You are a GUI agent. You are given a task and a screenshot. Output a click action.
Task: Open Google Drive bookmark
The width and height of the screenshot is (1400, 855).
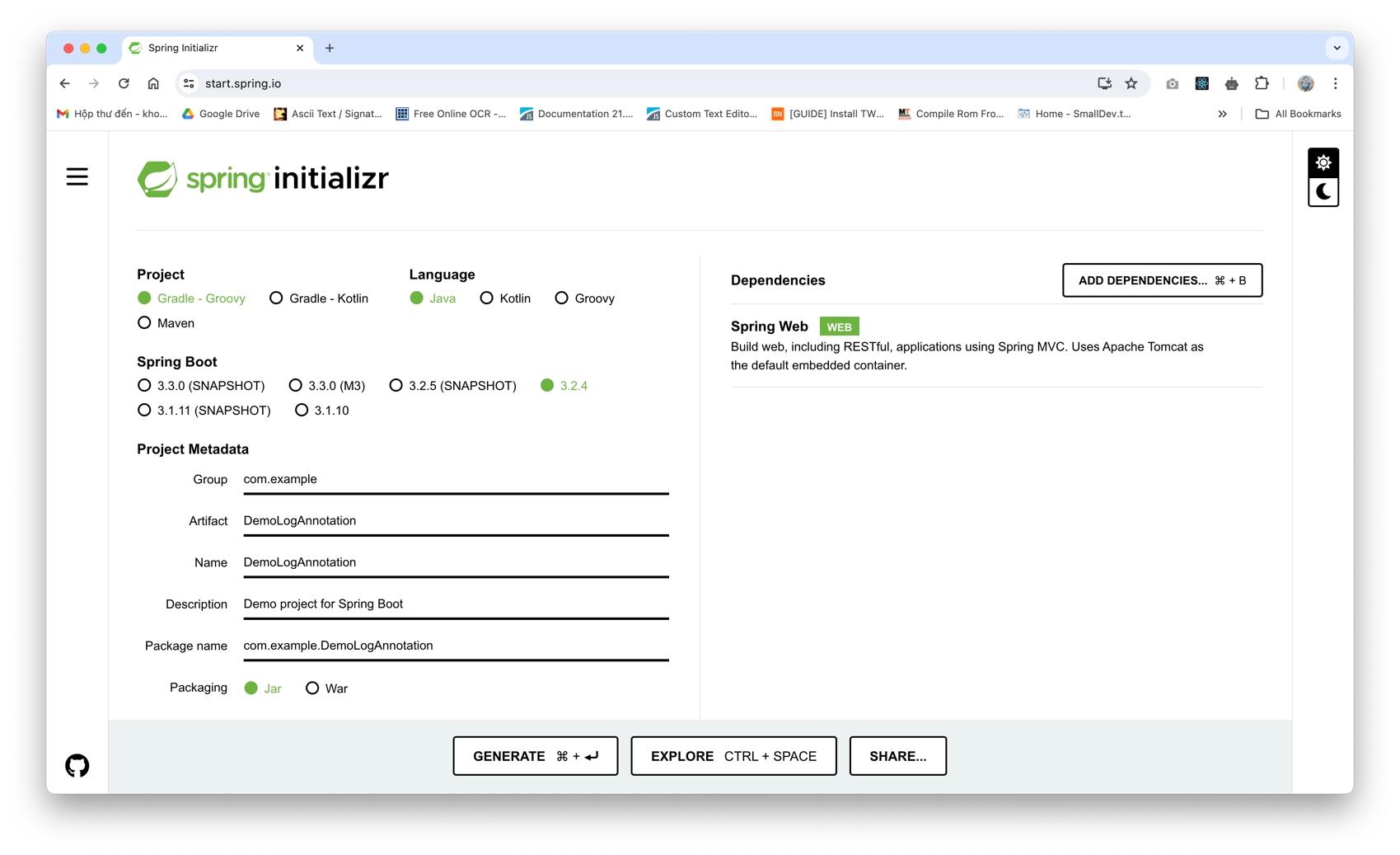coord(220,114)
